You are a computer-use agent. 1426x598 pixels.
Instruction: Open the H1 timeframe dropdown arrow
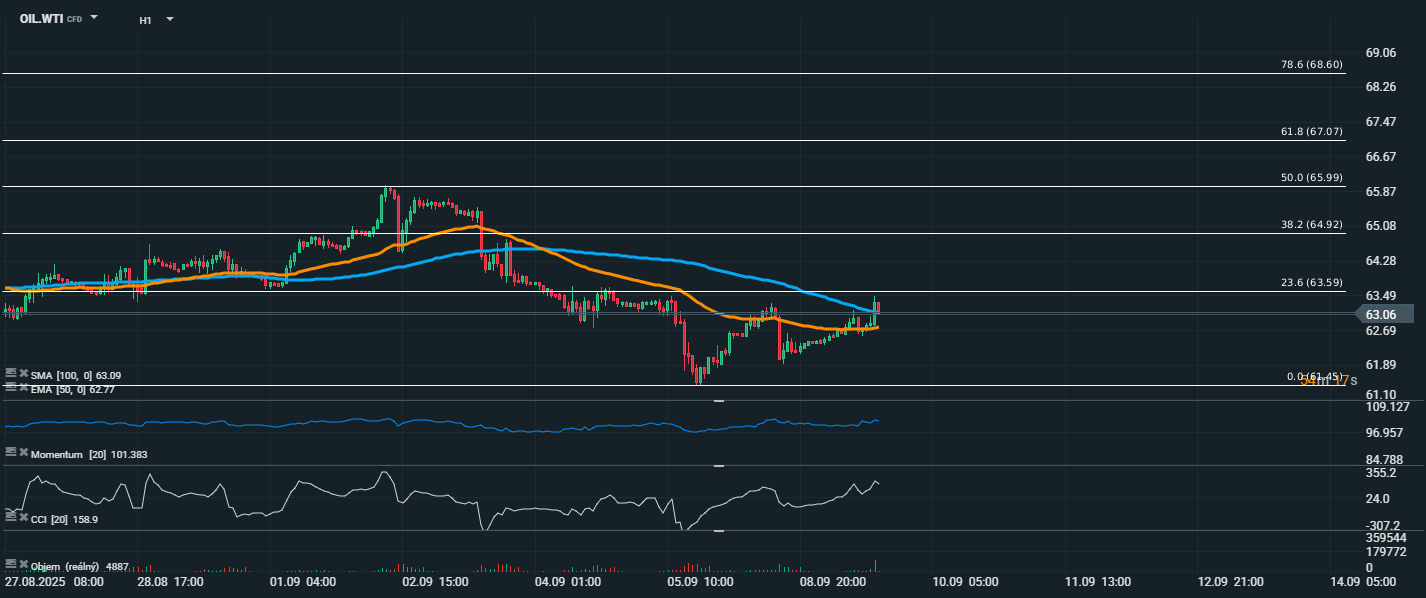(x=169, y=19)
